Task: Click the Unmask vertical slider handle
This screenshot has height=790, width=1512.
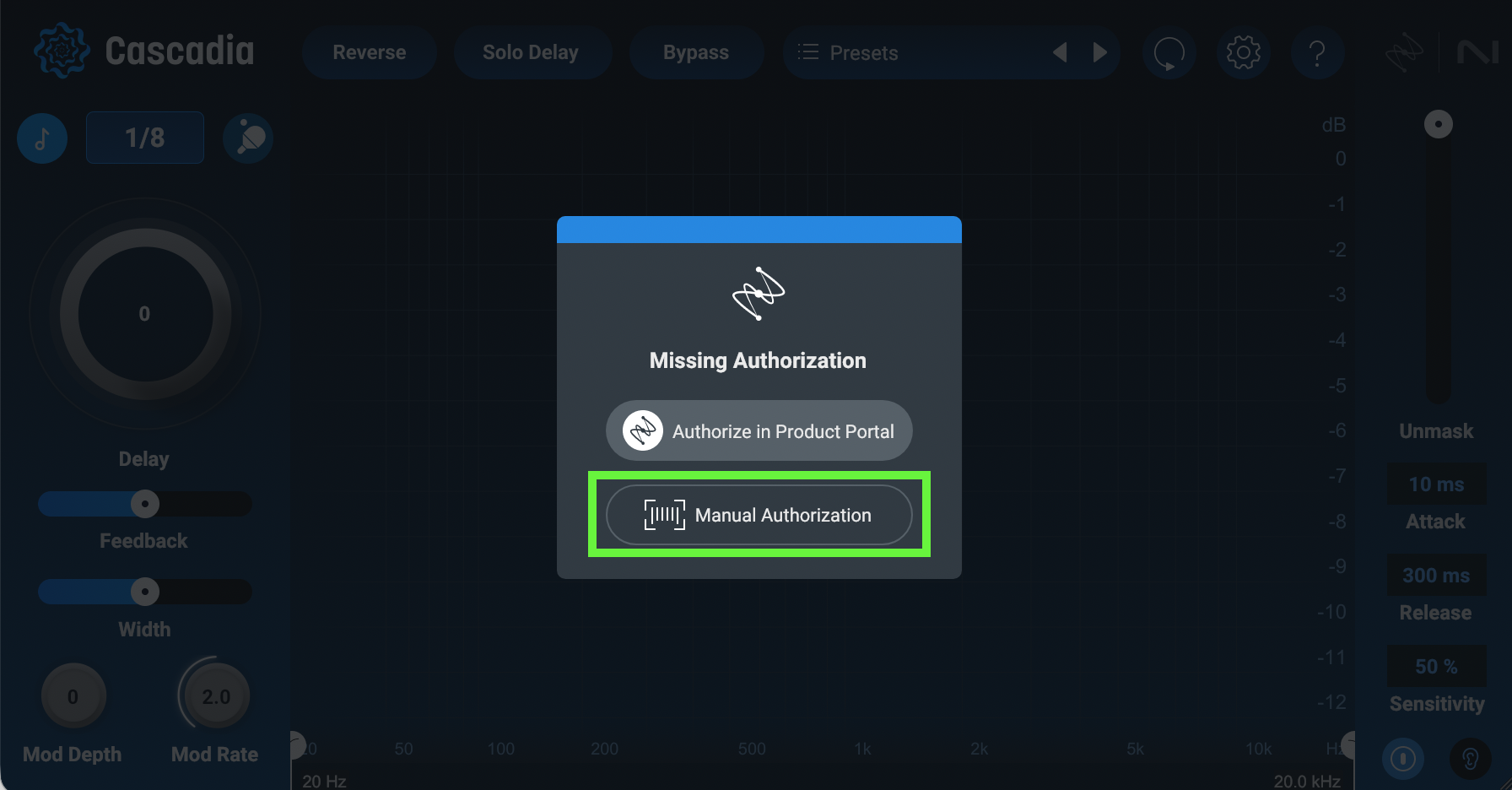Action: pos(1439,125)
